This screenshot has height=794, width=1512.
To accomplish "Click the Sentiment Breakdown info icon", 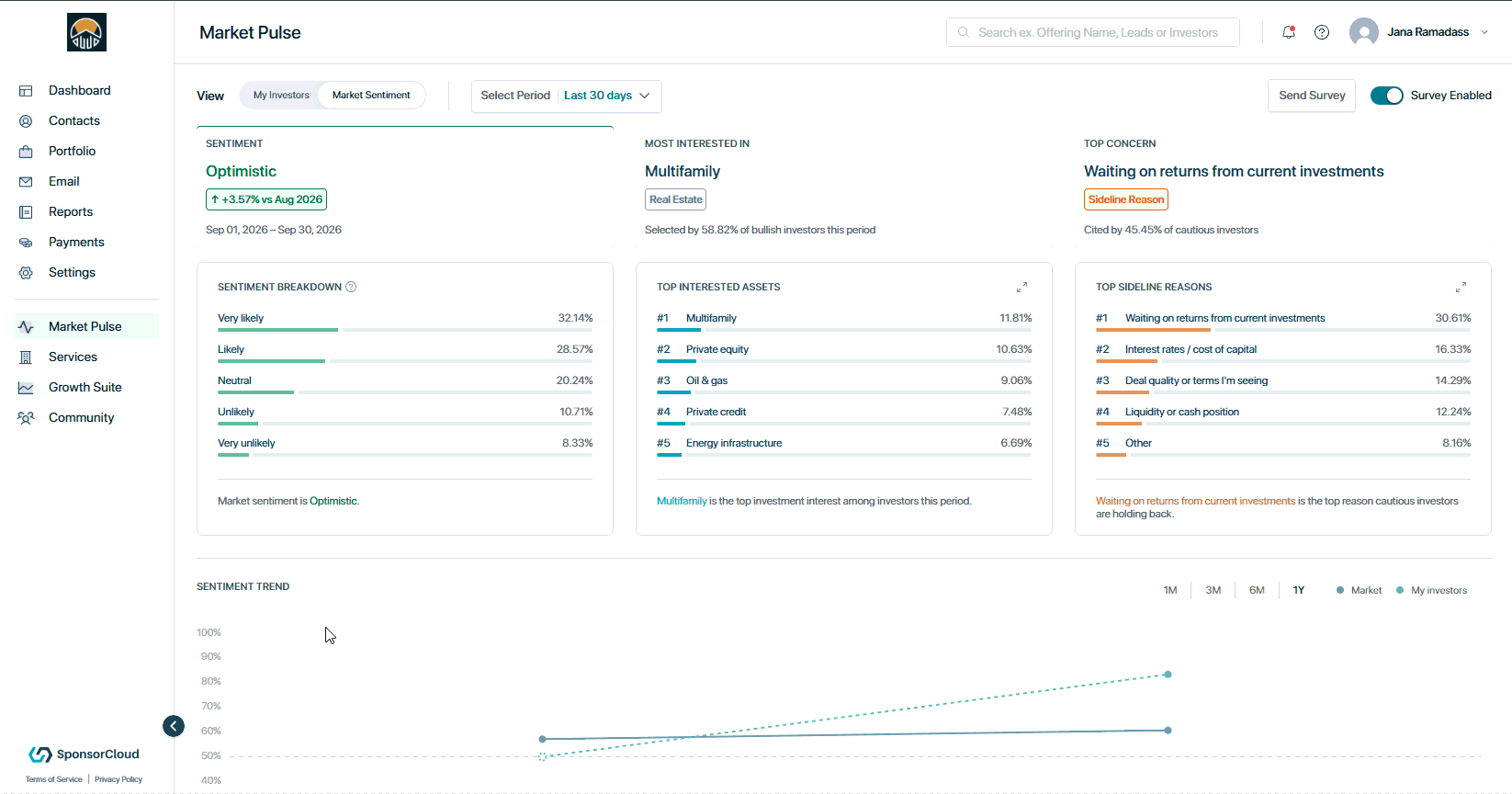I will 351,287.
